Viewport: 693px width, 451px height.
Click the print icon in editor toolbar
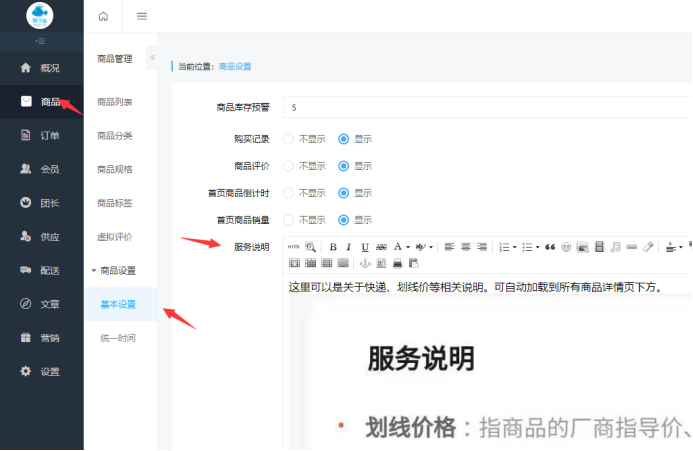(x=397, y=263)
